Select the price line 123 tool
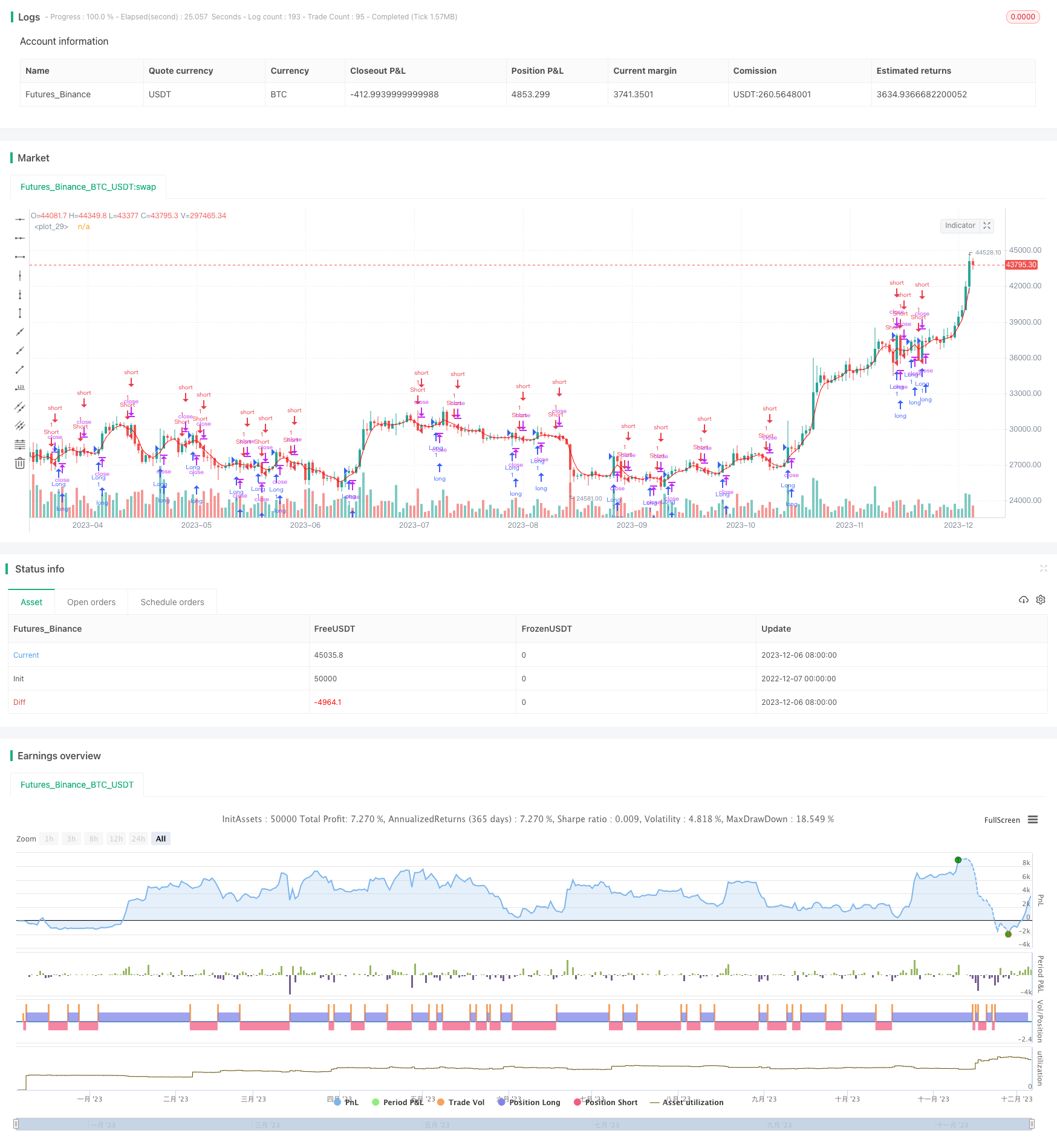 point(20,388)
